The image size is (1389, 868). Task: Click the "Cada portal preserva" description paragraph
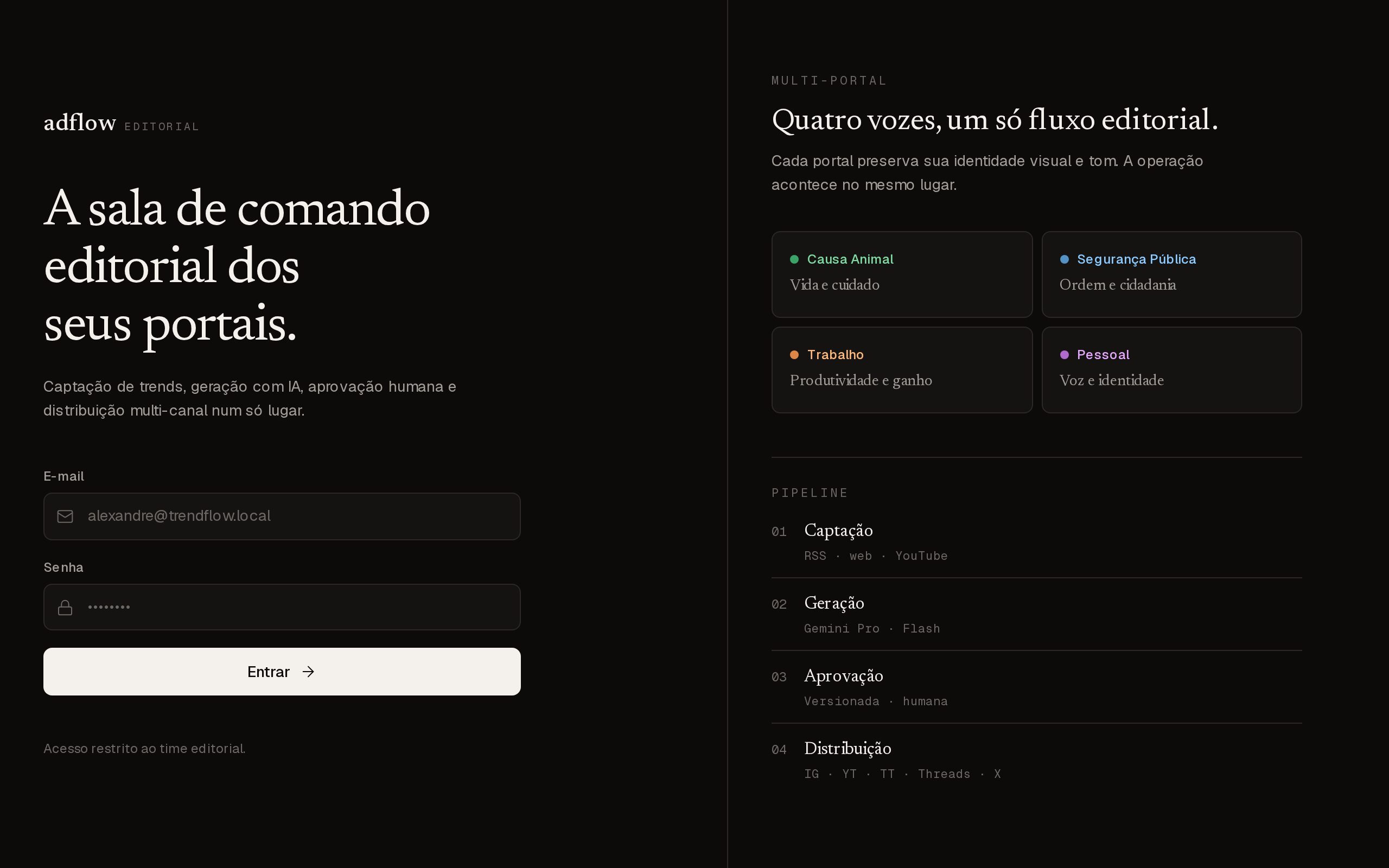click(987, 173)
